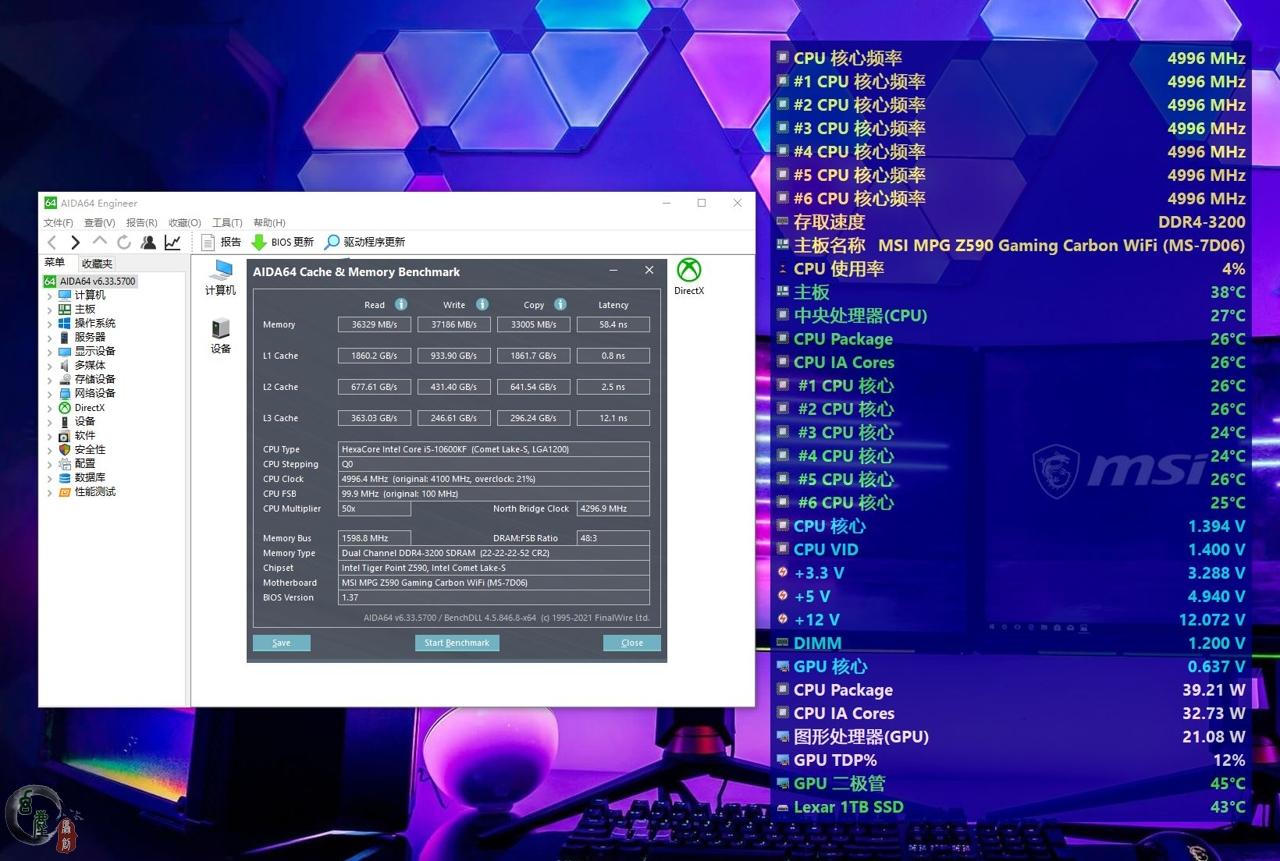1280x861 pixels.
Task: Click 存取速度 DDR4-3200 row in sensor panel
Action: pos(1011,222)
